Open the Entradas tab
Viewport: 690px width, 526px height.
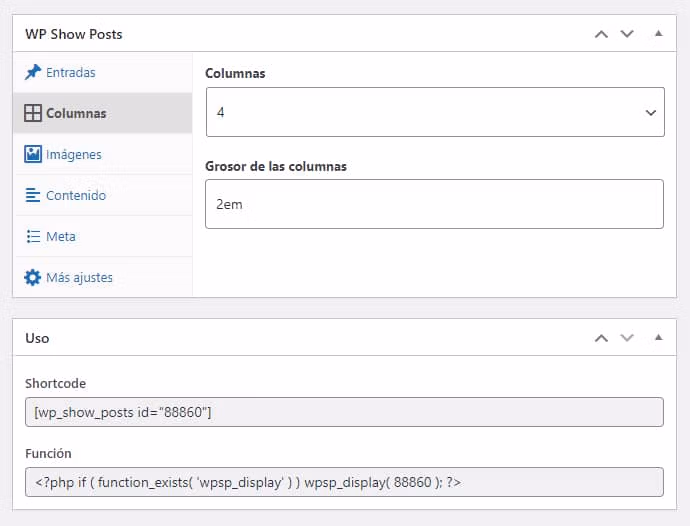coord(103,72)
